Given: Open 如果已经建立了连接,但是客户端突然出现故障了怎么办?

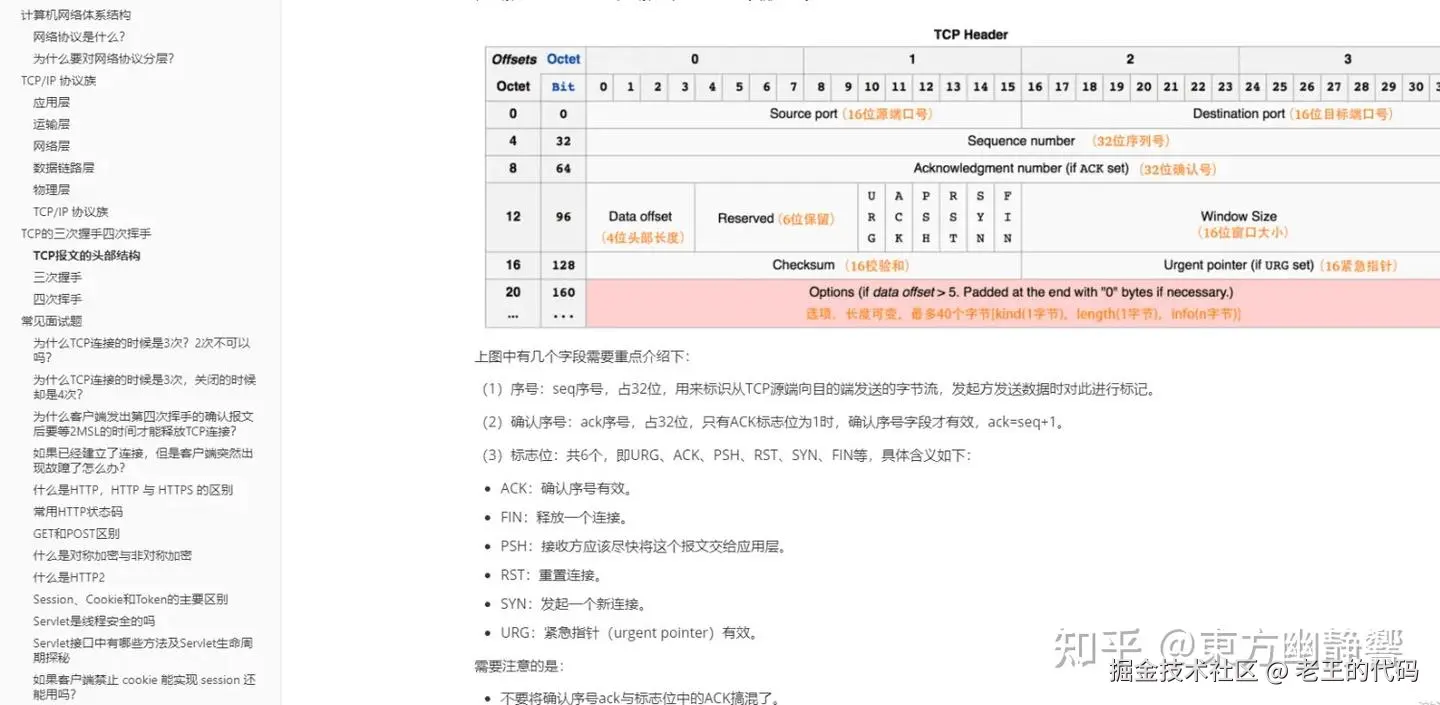Looking at the screenshot, I should click(143, 461).
